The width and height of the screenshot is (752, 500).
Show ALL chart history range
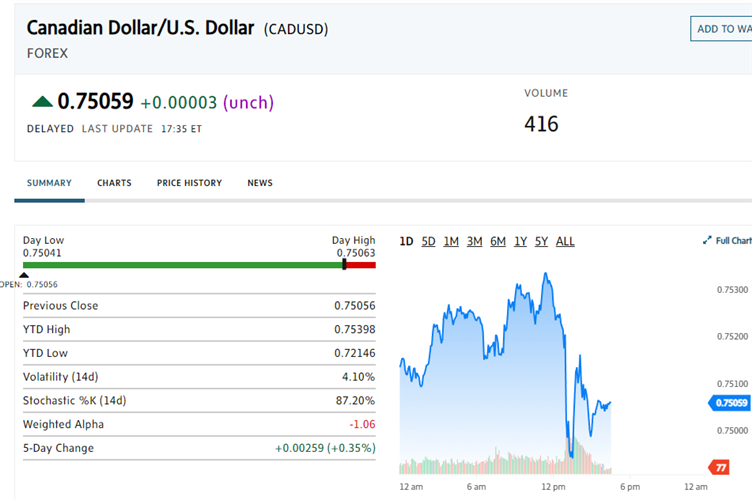(x=565, y=241)
